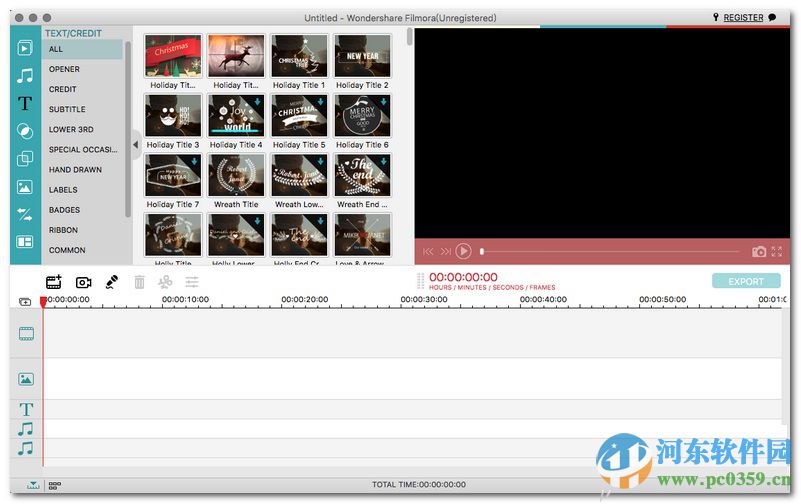Click the record camera toolbar icon
The width and height of the screenshot is (801, 504).
(83, 282)
